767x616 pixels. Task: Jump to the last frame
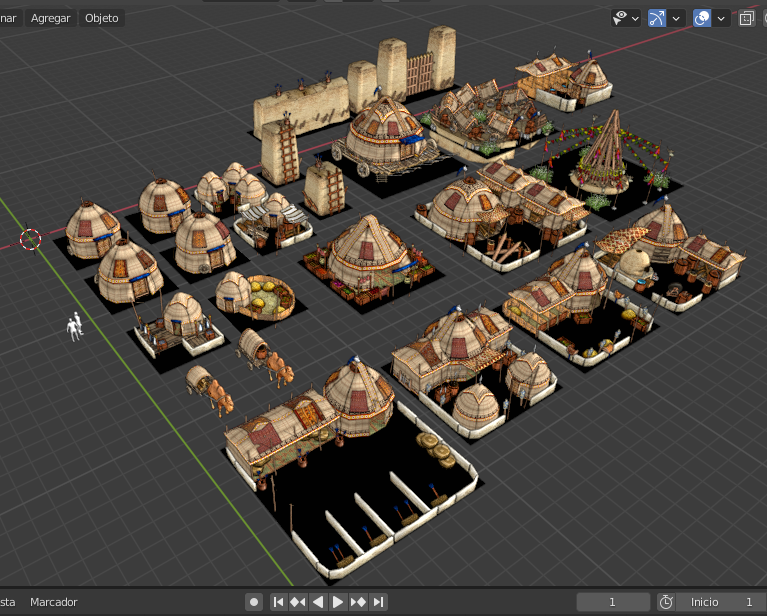(x=378, y=602)
